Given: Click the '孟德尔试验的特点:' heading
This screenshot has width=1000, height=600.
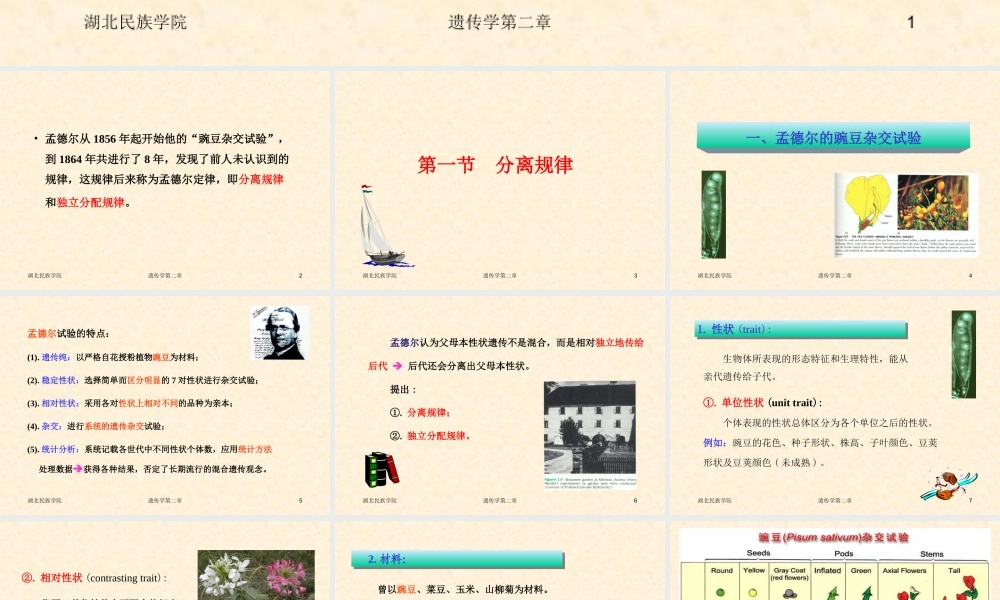Looking at the screenshot, I should 68,333.
